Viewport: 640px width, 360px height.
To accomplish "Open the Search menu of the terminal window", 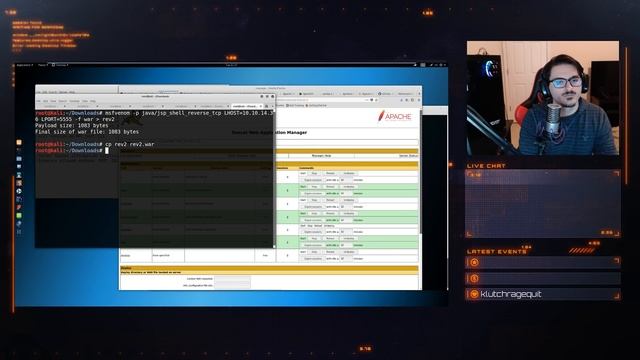I will pyautogui.click(x=62, y=101).
